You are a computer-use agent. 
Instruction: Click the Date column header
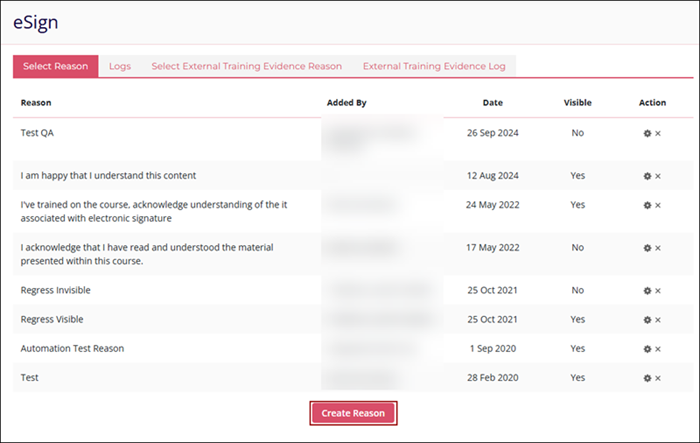(x=492, y=103)
